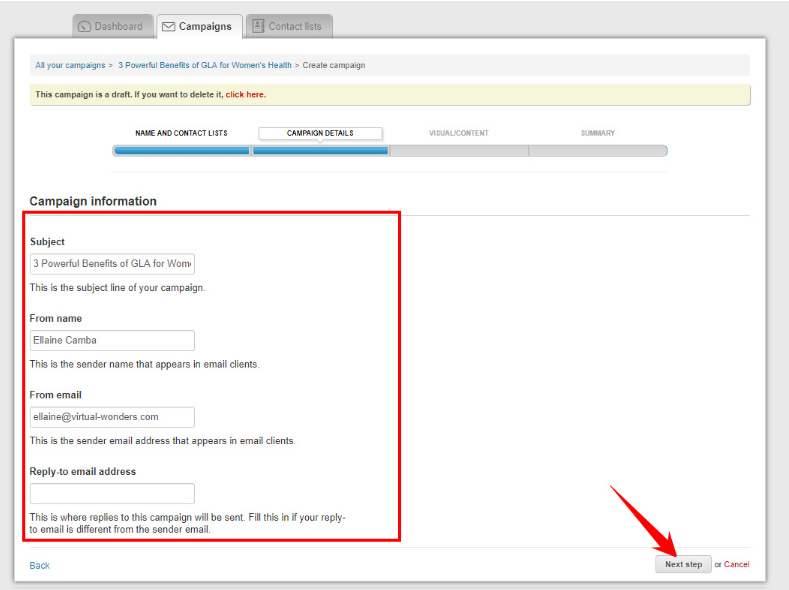789x590 pixels.
Task: Go to All your campaigns breadcrumb
Action: pyautogui.click(x=70, y=65)
